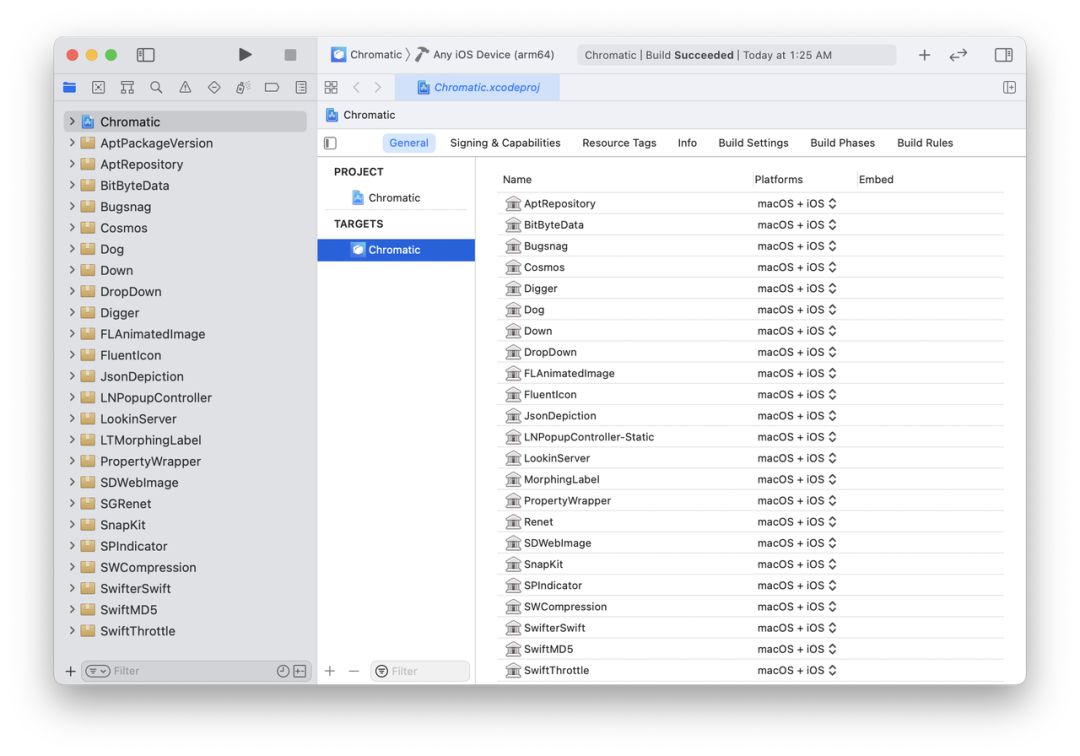Open Signing & Capabilities tab

[505, 143]
